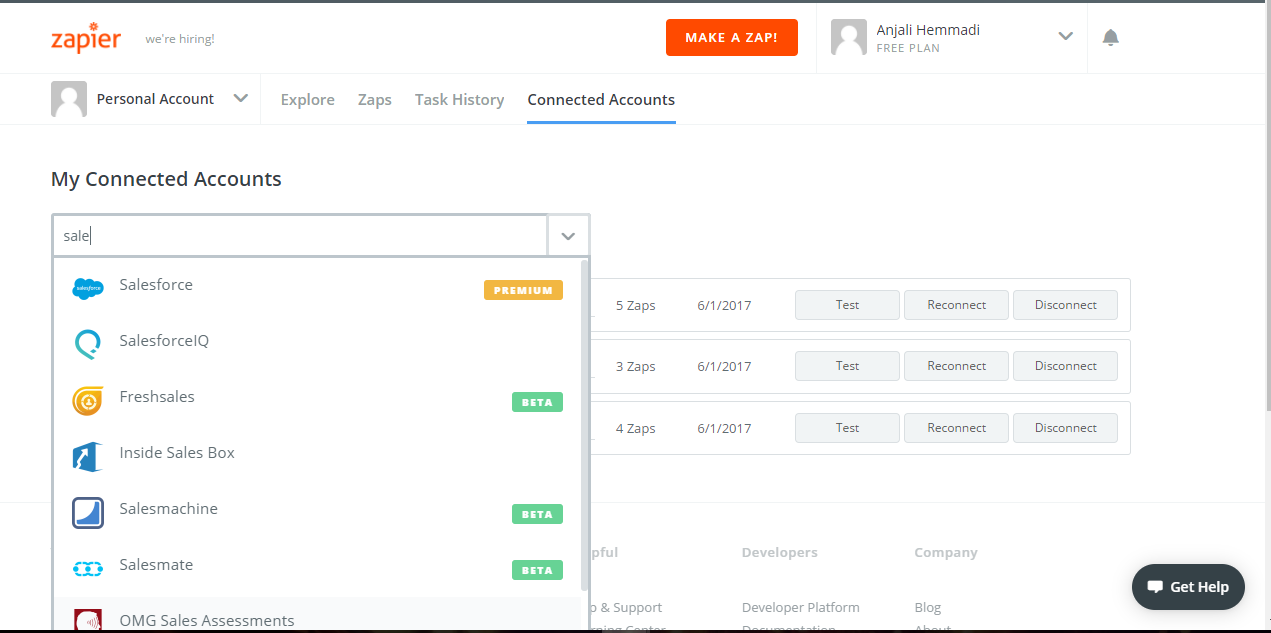This screenshot has height=633, width=1271.
Task: Go to the Explore tab
Action: pos(308,99)
